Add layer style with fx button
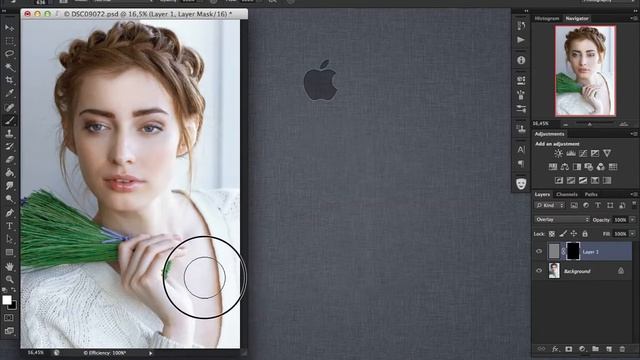Screen dimensions: 640x360 coord(555,349)
